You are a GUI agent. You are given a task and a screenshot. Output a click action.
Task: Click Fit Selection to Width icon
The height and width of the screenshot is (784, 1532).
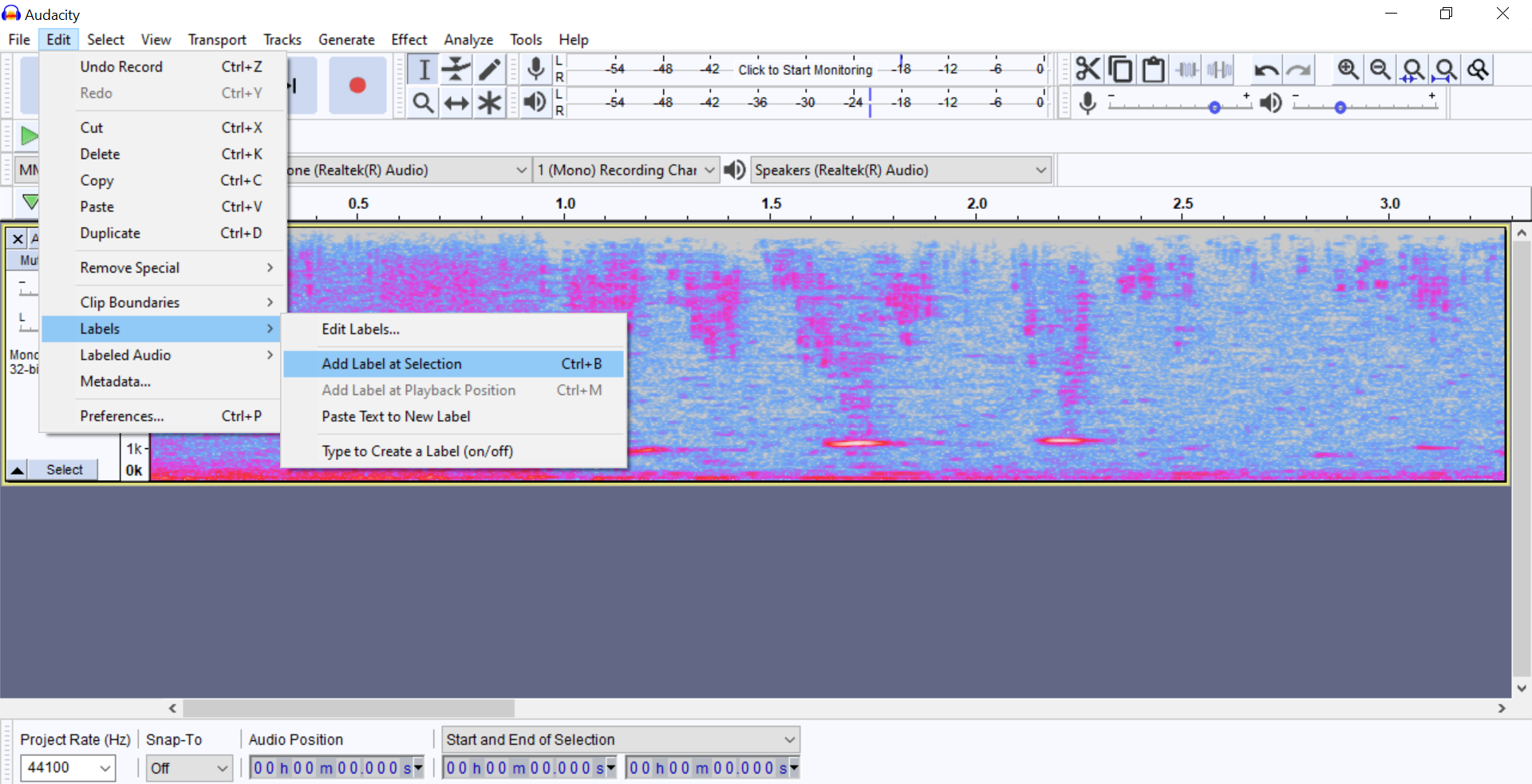click(1413, 69)
